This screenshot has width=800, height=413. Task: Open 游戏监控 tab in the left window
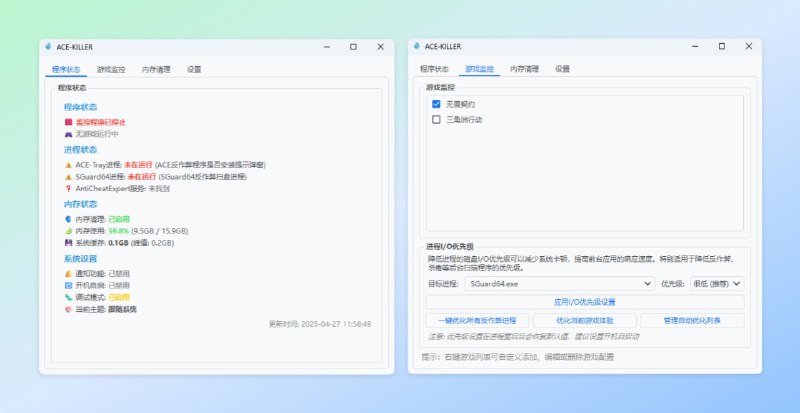111,69
